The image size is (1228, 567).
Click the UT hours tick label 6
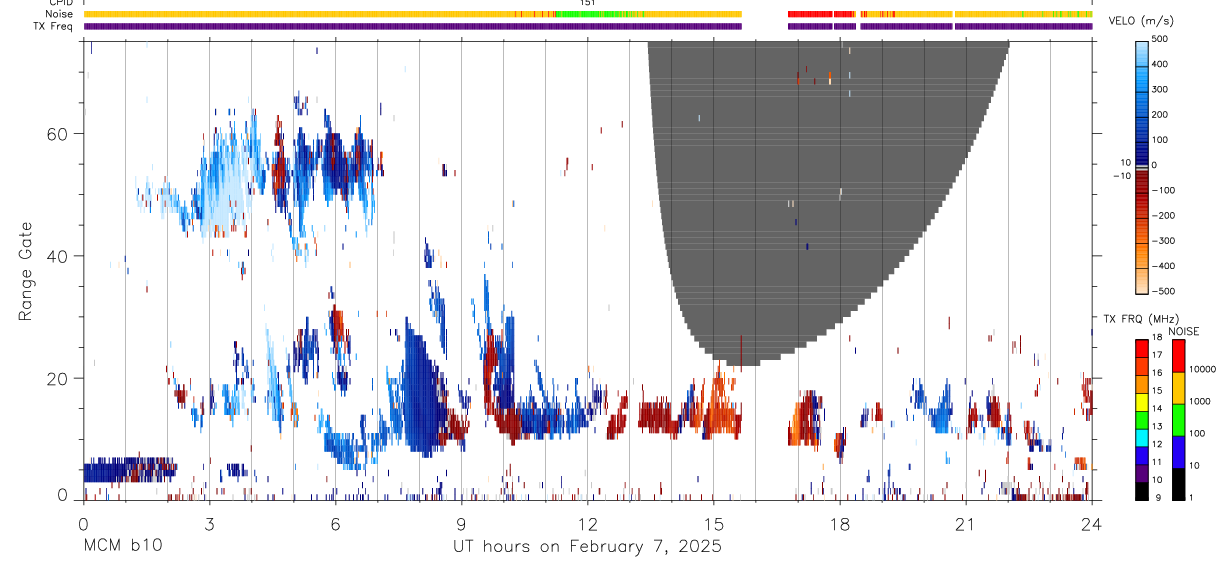click(335, 523)
